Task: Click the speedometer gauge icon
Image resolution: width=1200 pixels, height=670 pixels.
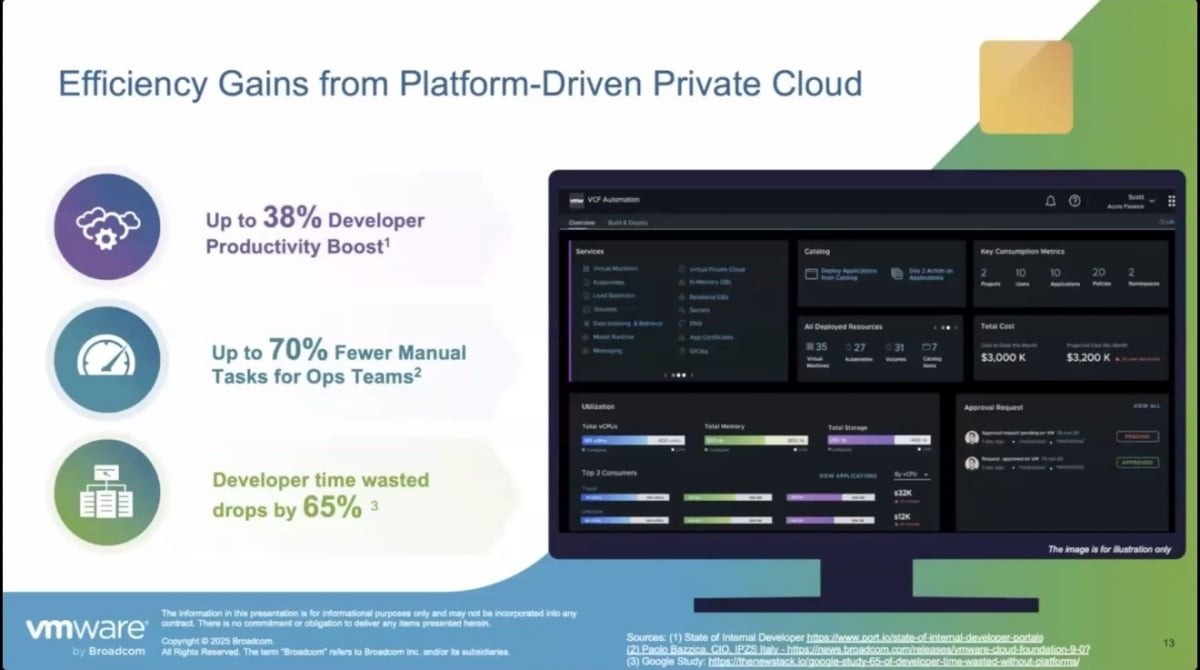Action: (x=105, y=358)
